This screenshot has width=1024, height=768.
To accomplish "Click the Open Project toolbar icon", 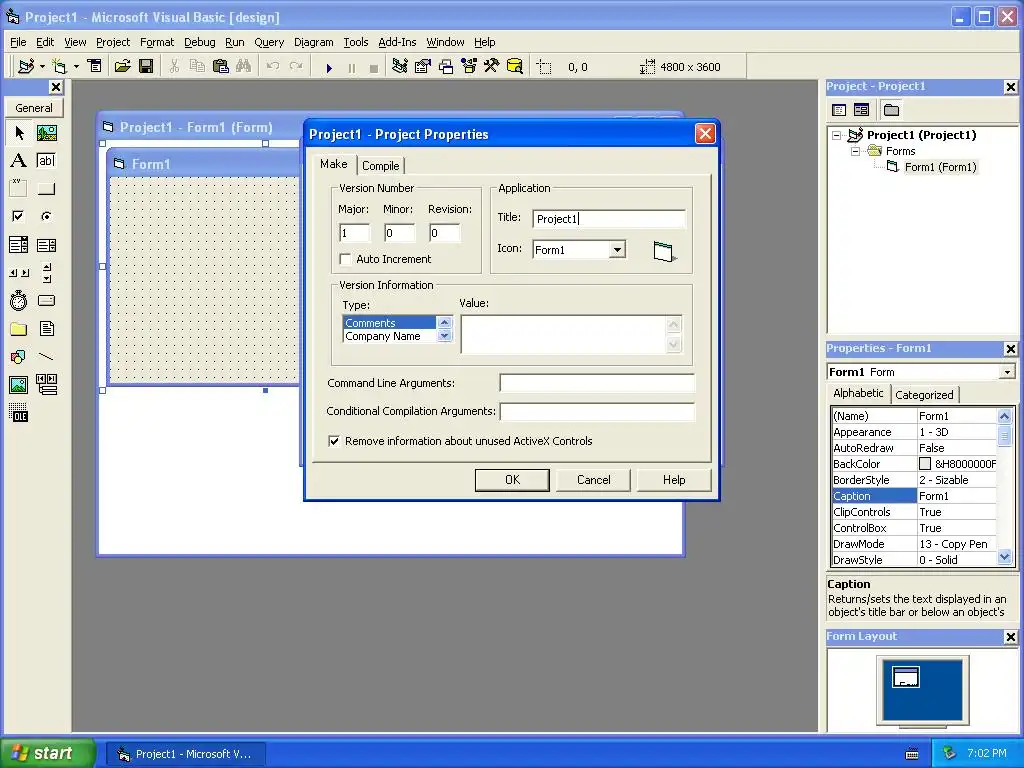I will click(122, 67).
